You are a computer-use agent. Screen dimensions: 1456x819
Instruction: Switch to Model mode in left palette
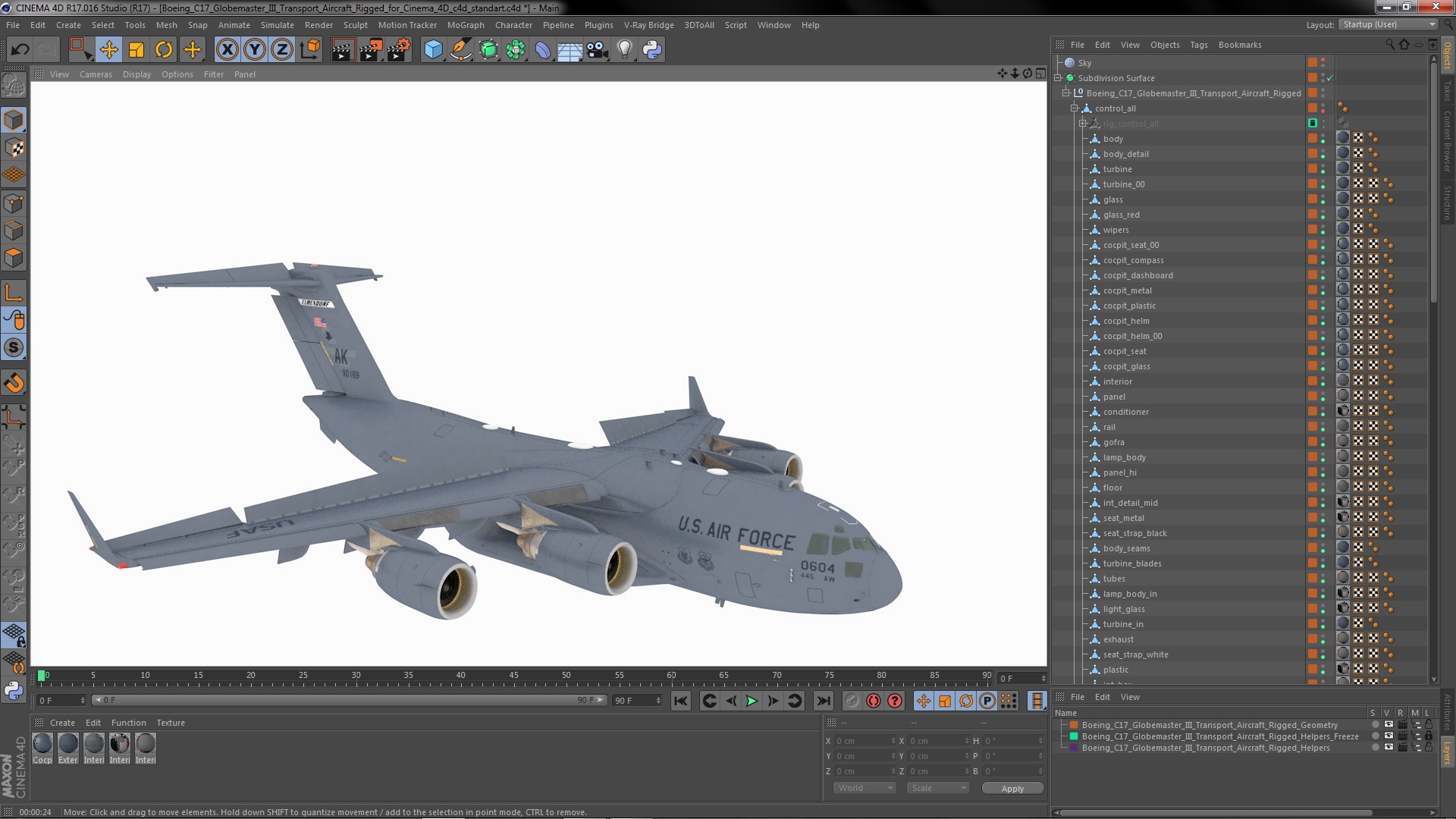coord(14,120)
